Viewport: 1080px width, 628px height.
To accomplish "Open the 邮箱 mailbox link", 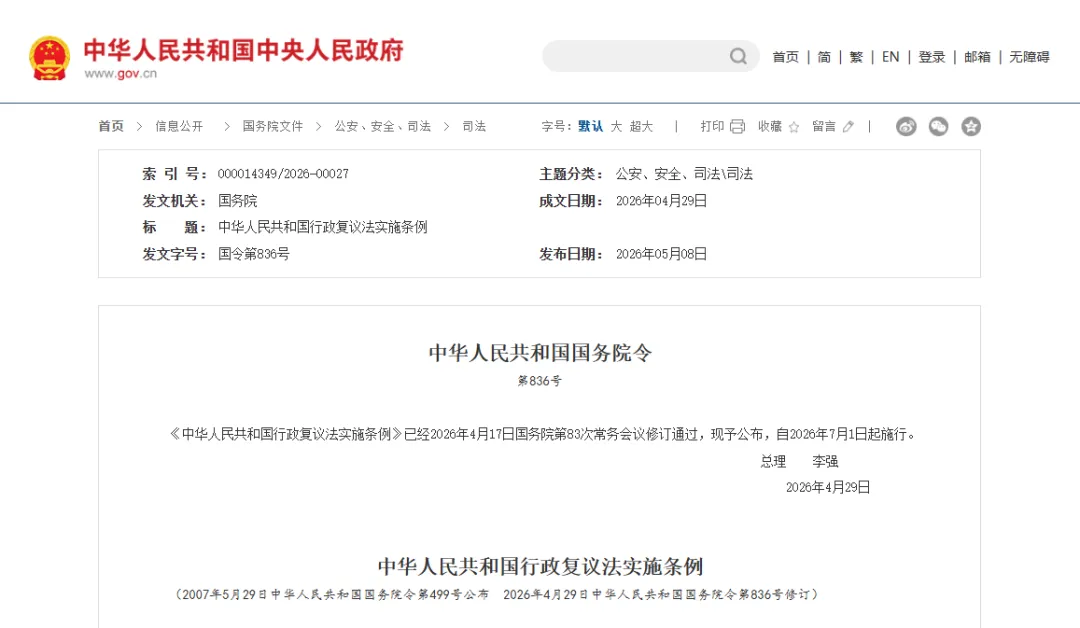I will [977, 57].
